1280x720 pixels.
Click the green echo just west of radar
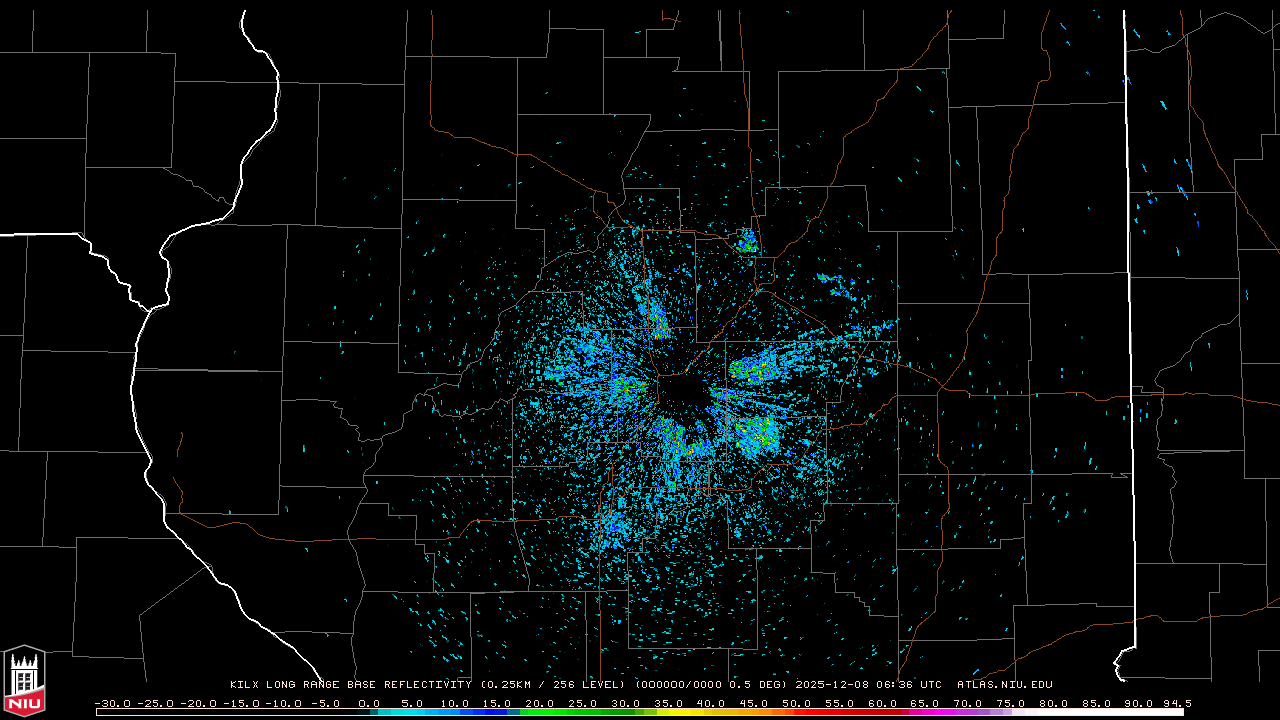pyautogui.click(x=628, y=385)
